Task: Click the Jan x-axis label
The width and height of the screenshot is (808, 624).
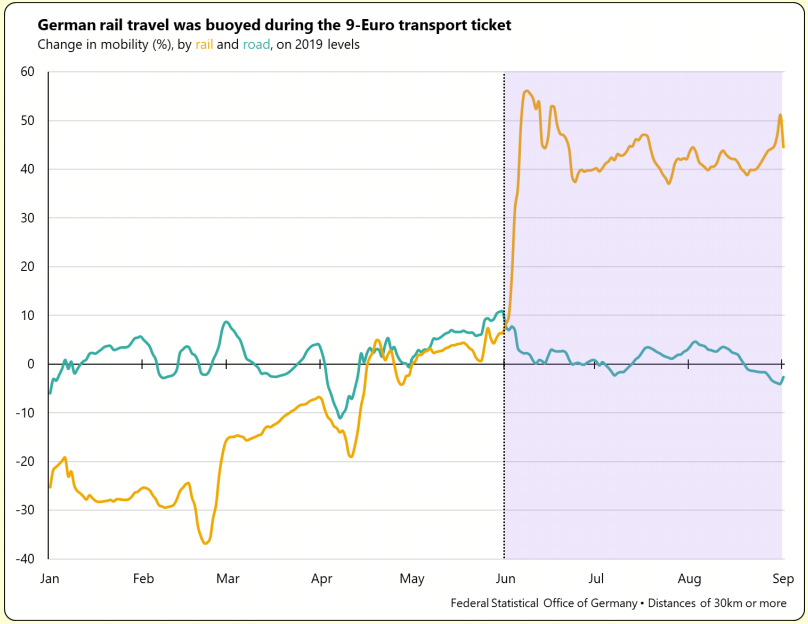Action: coord(49,578)
